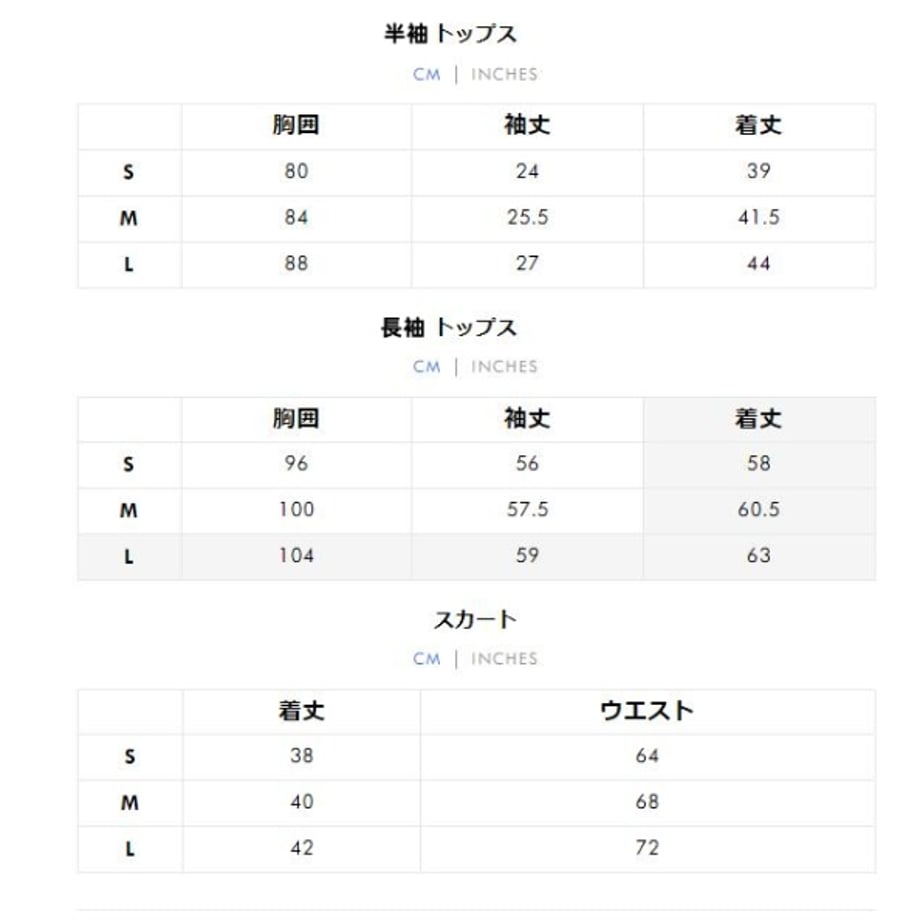Viewport: 920px width, 920px height.
Task: Select CM unit for スカート table
Action: (x=427, y=659)
